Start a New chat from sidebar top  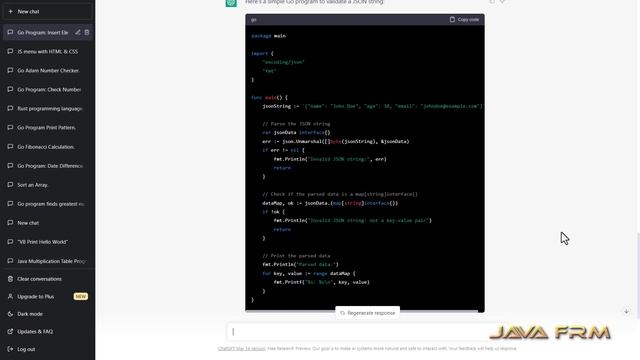point(47,11)
